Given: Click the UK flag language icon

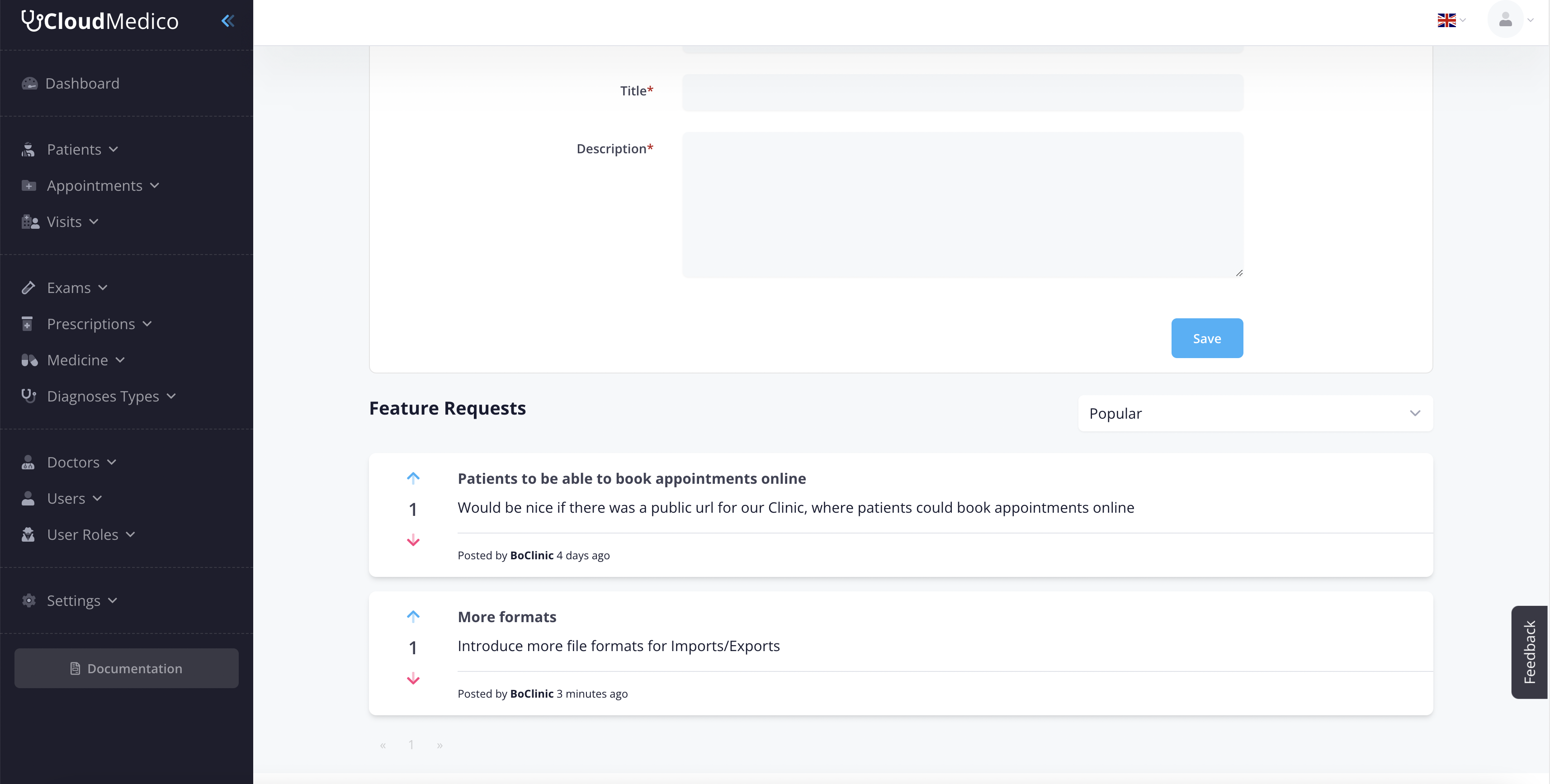Looking at the screenshot, I should pos(1446,20).
